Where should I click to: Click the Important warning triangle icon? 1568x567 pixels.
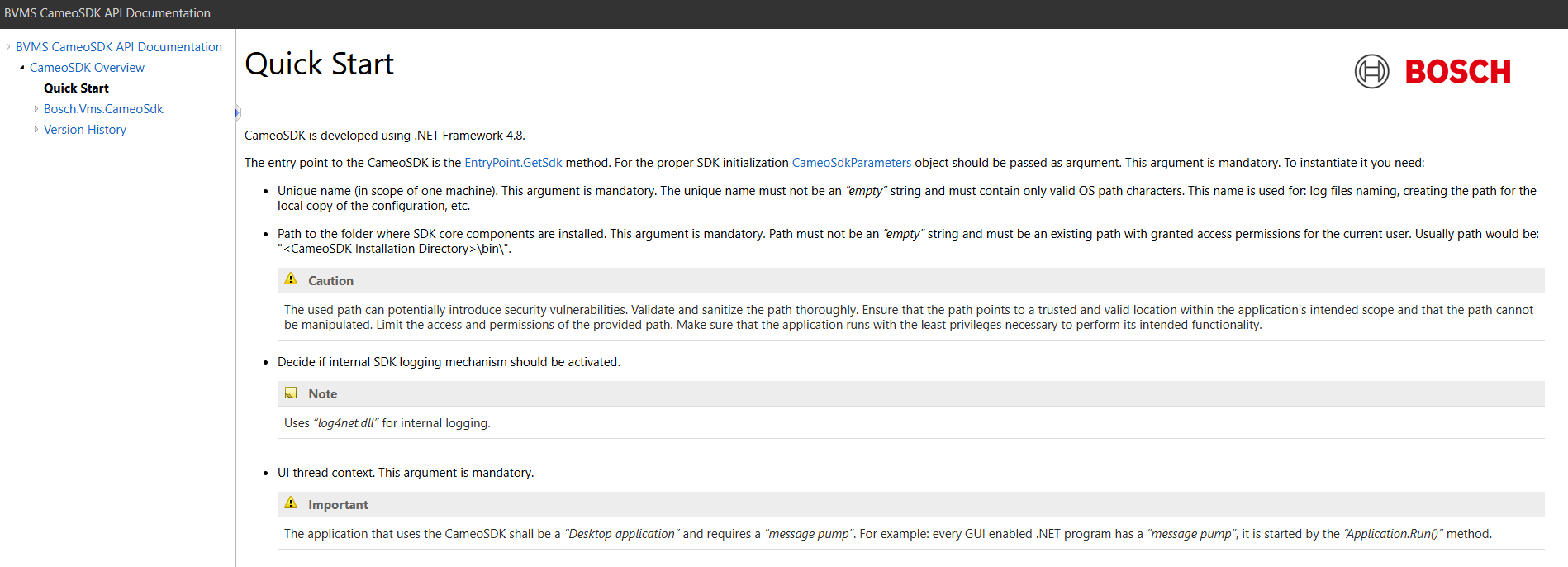[x=291, y=503]
